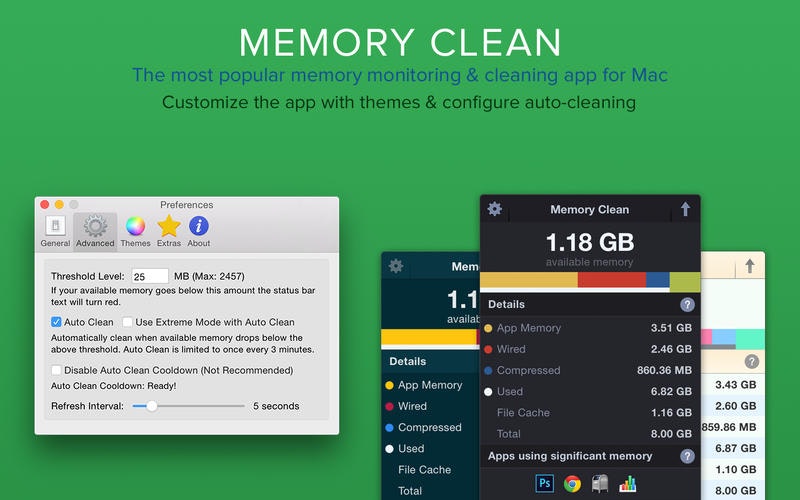This screenshot has height=500, width=800.
Task: Select the bar chart app icon
Action: [628, 484]
